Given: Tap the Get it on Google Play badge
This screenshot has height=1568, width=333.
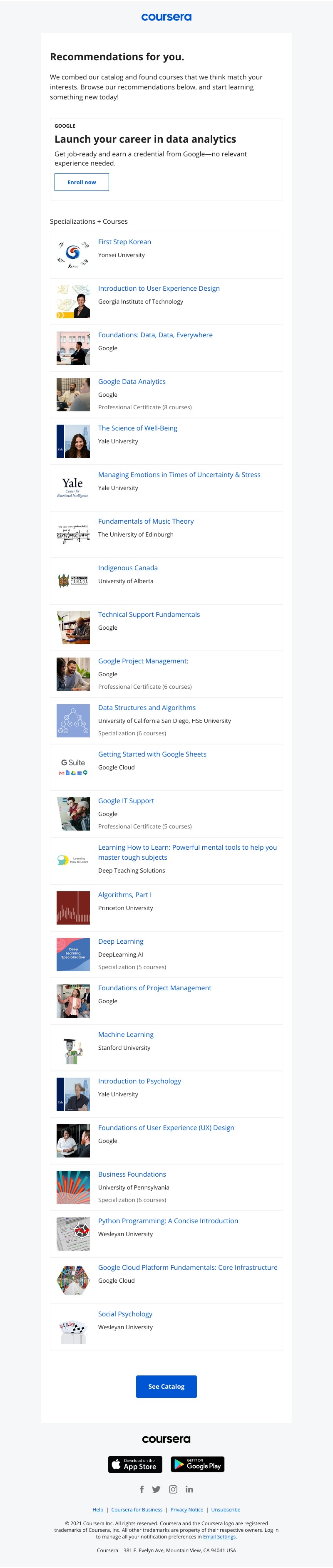Looking at the screenshot, I should [x=197, y=1464].
